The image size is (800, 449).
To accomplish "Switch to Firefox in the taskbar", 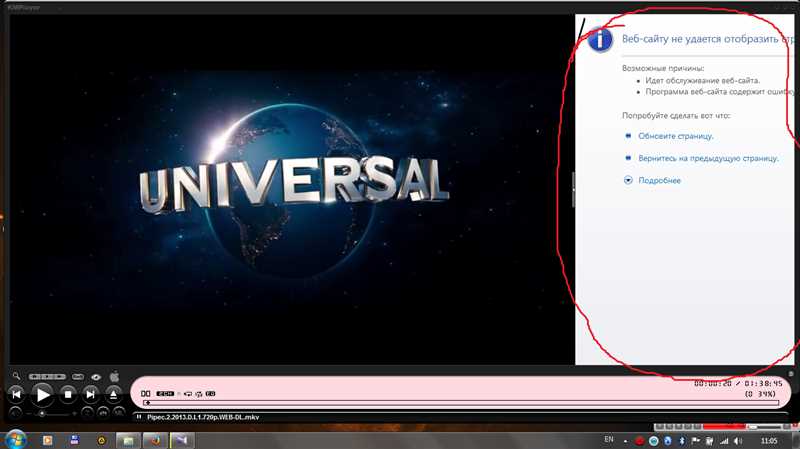I will click(155, 440).
